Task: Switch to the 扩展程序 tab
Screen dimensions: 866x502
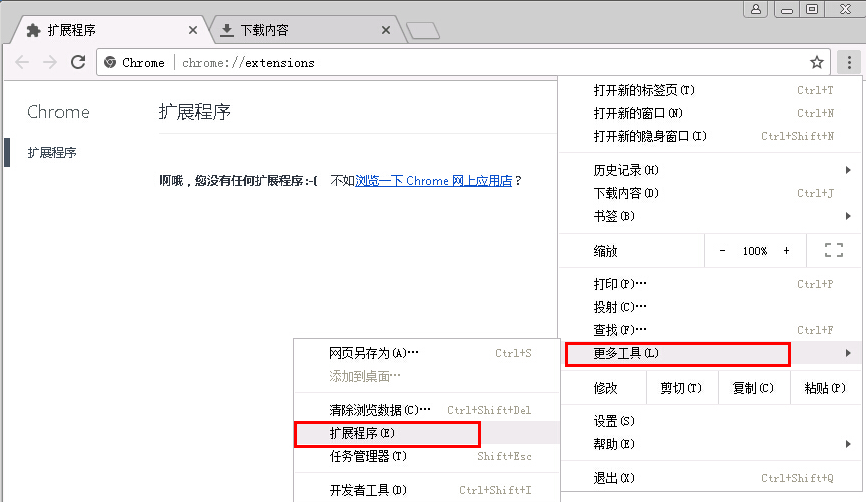Action: pos(108,30)
